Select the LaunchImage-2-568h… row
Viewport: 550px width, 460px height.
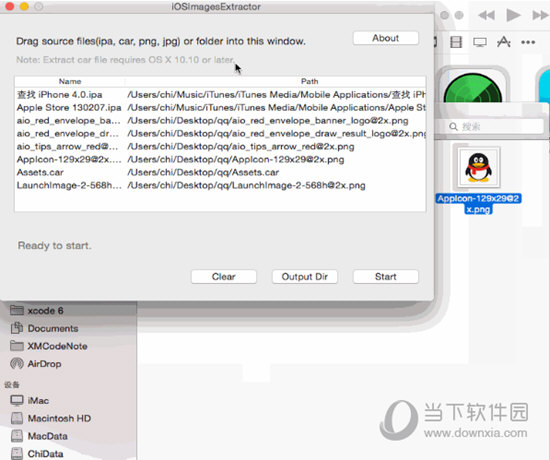(220, 186)
